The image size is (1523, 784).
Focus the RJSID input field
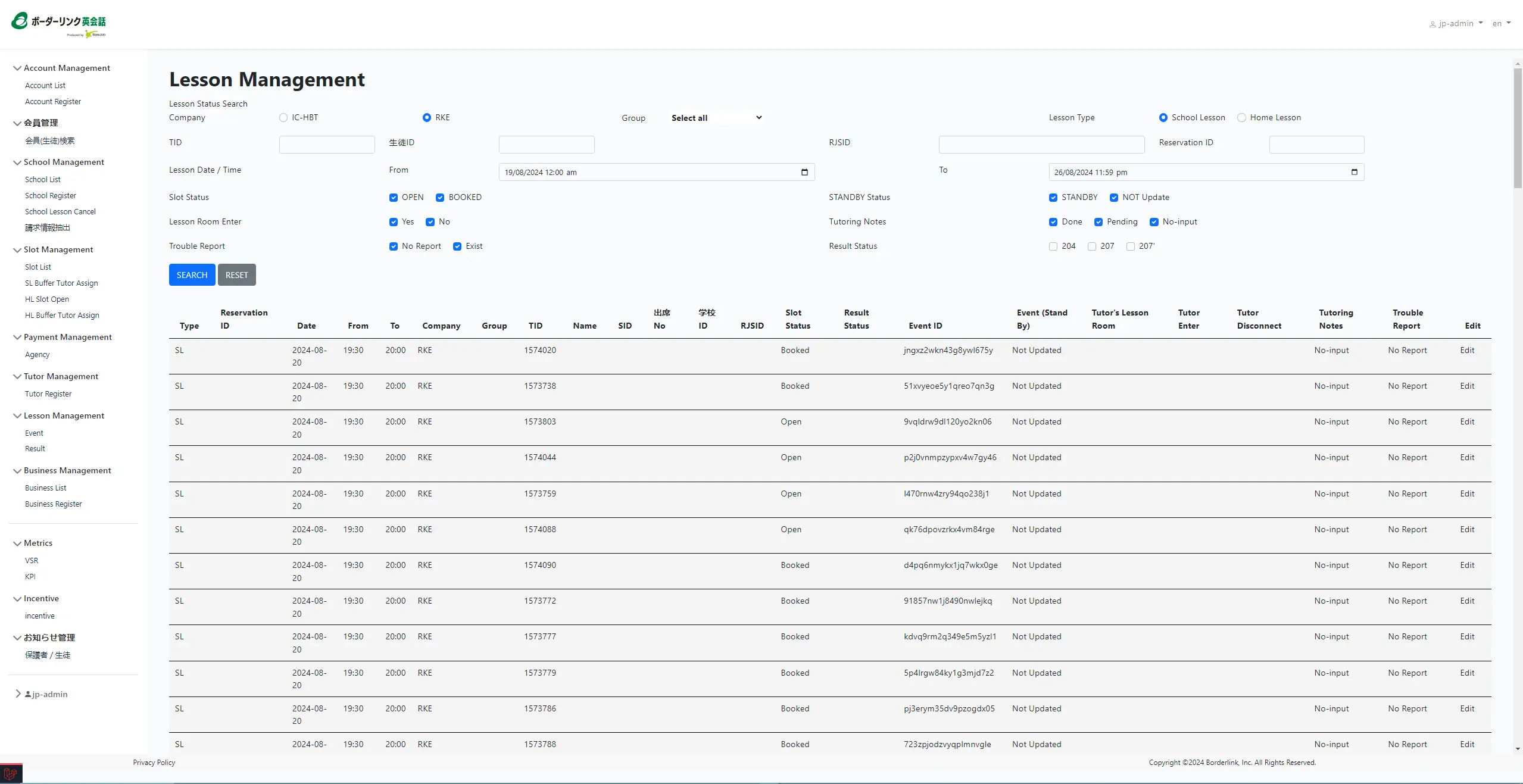1041,145
